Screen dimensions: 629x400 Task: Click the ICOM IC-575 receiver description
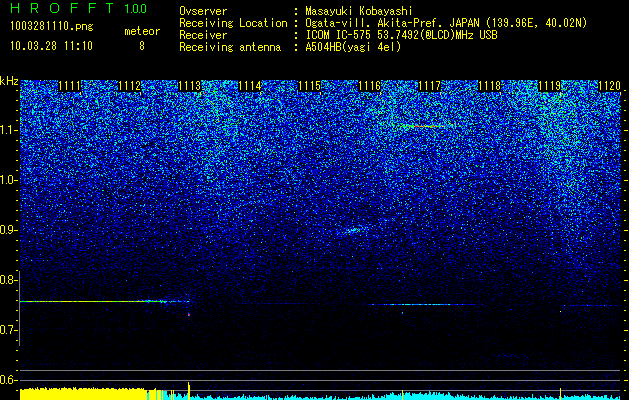[401, 35]
